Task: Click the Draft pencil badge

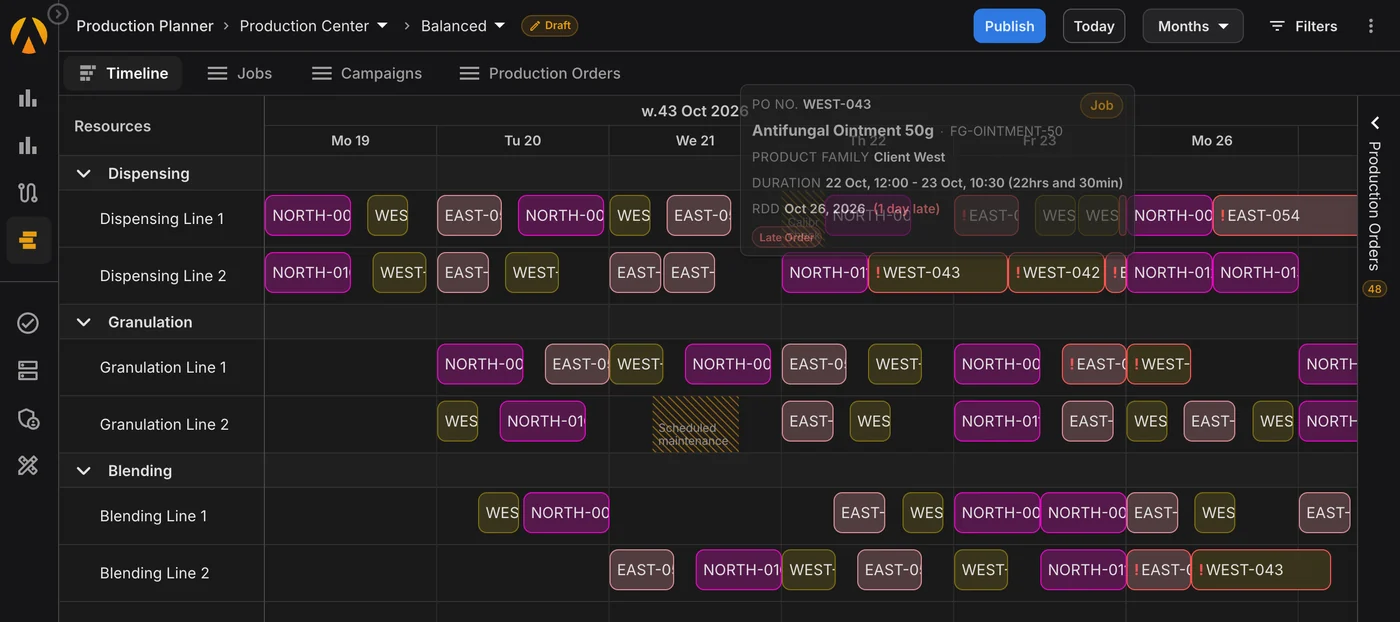Action: [550, 26]
